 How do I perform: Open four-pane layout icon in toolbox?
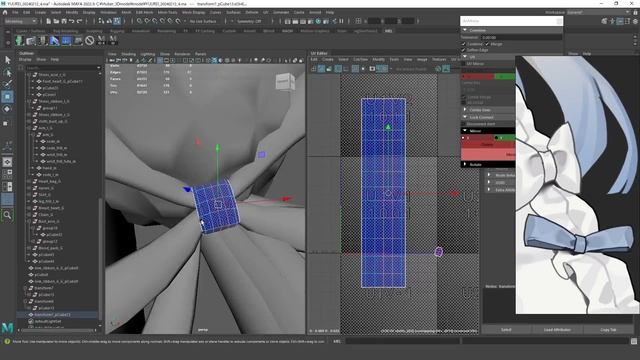7,174
